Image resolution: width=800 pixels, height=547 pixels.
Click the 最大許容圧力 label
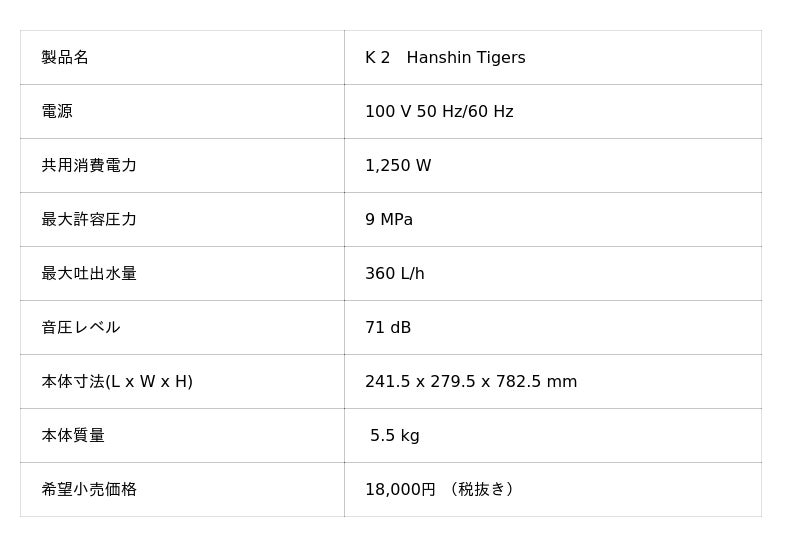(x=89, y=220)
